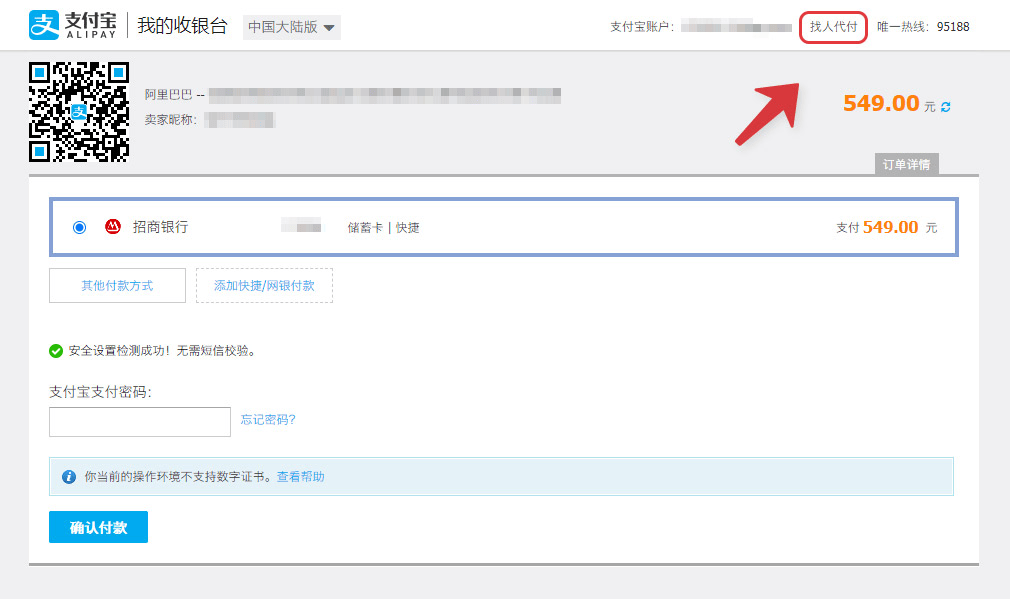Click the 忘记密码? link
Viewport: 1010px width, 599px height.
(268, 420)
